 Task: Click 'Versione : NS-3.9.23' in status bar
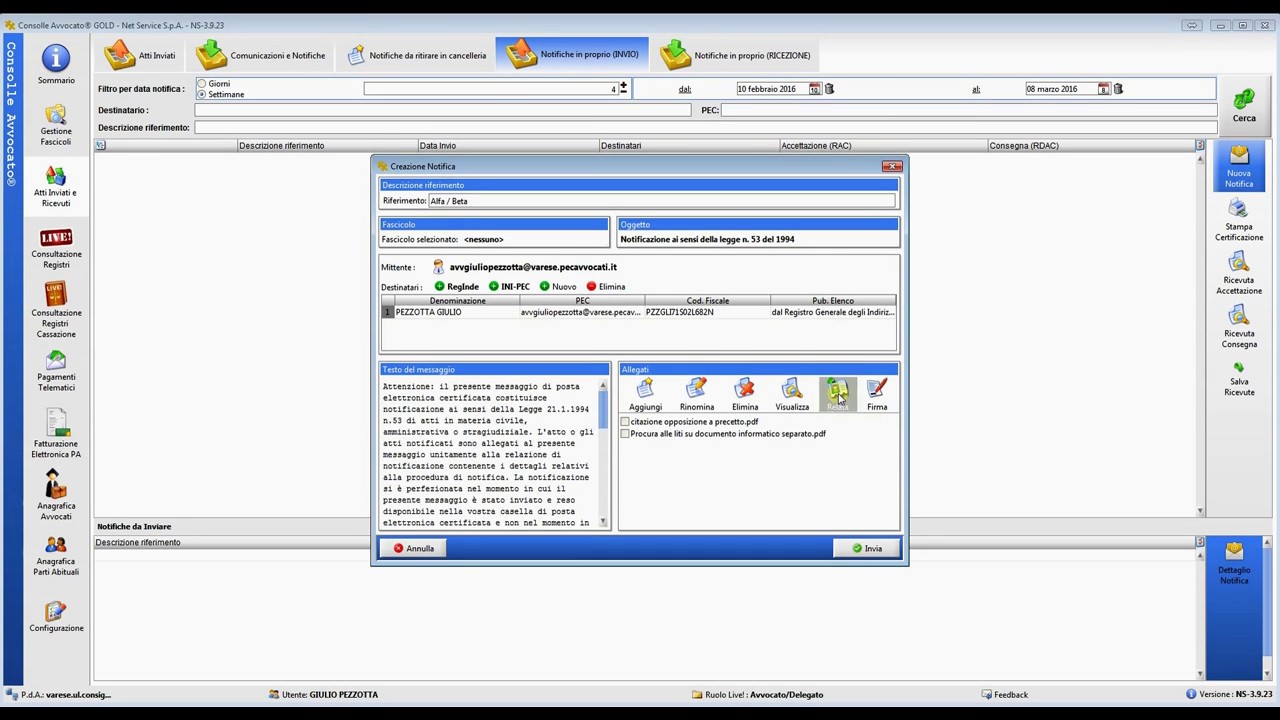1229,694
